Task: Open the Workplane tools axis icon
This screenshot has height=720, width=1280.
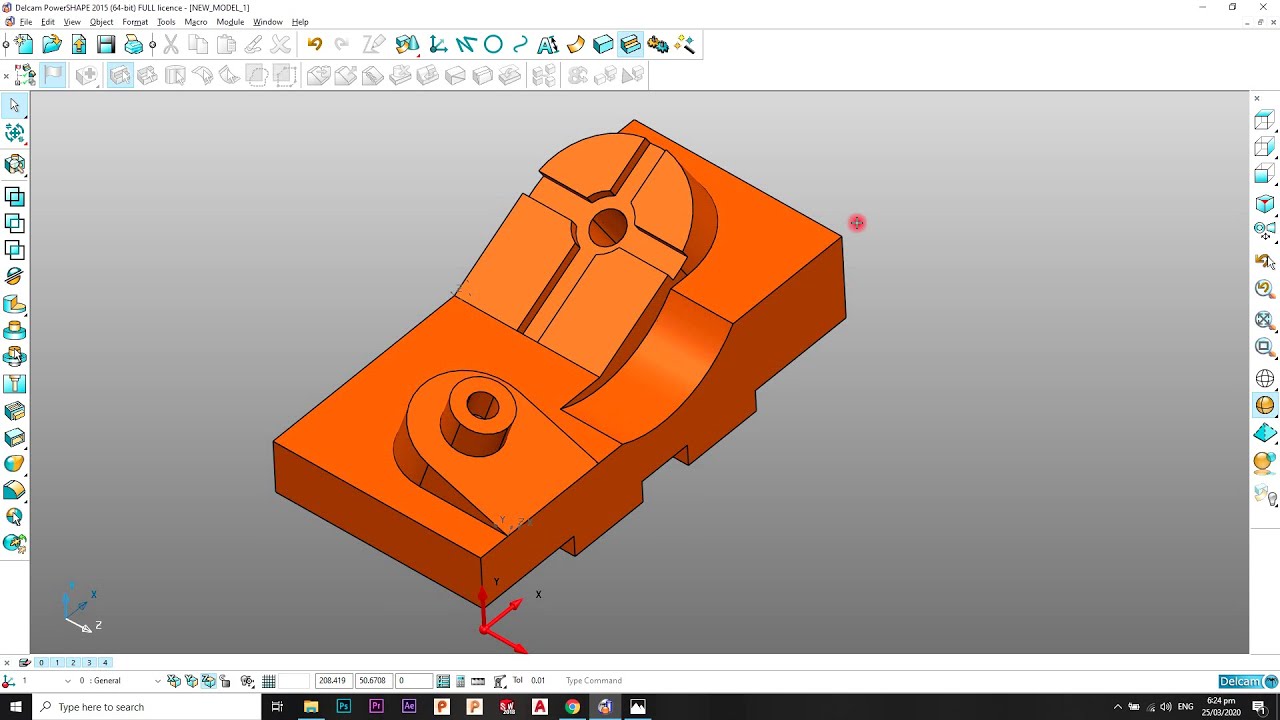Action: coord(438,44)
